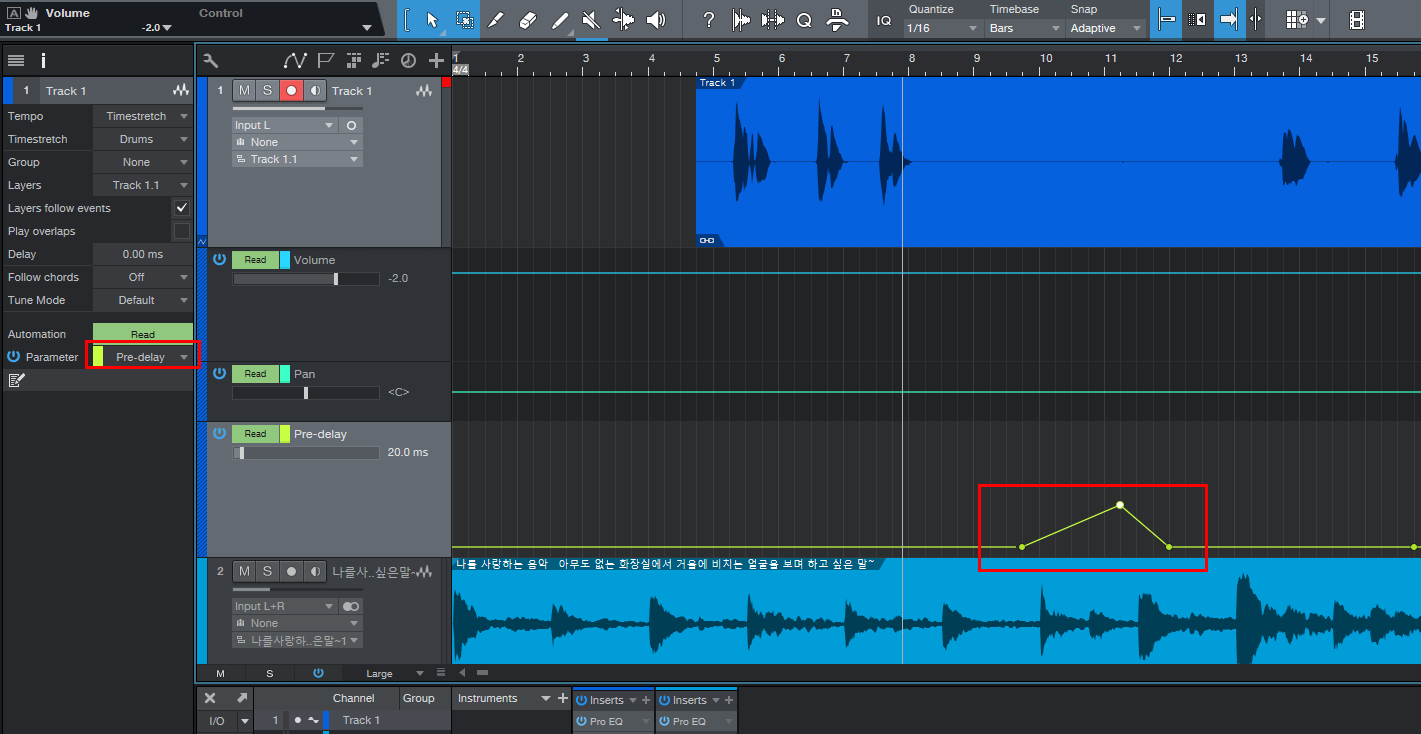The image size is (1421, 734).
Task: Add a track with the plus icon
Action: click(x=436, y=60)
